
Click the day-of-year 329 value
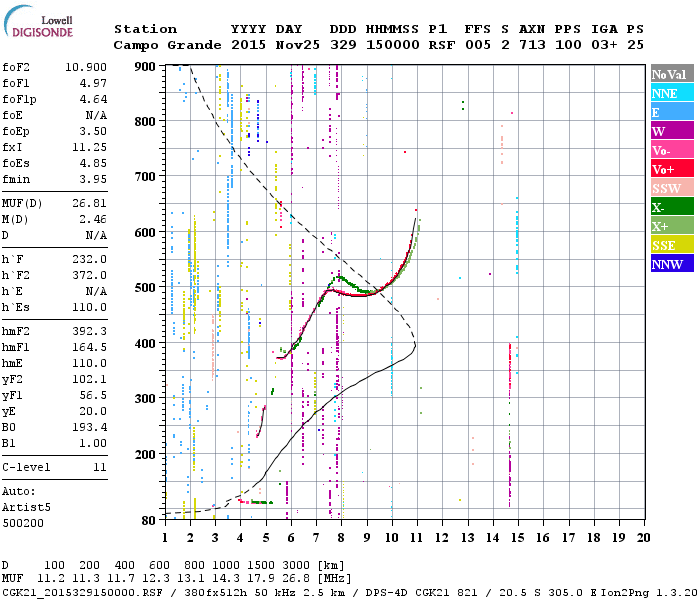pyautogui.click(x=343, y=45)
